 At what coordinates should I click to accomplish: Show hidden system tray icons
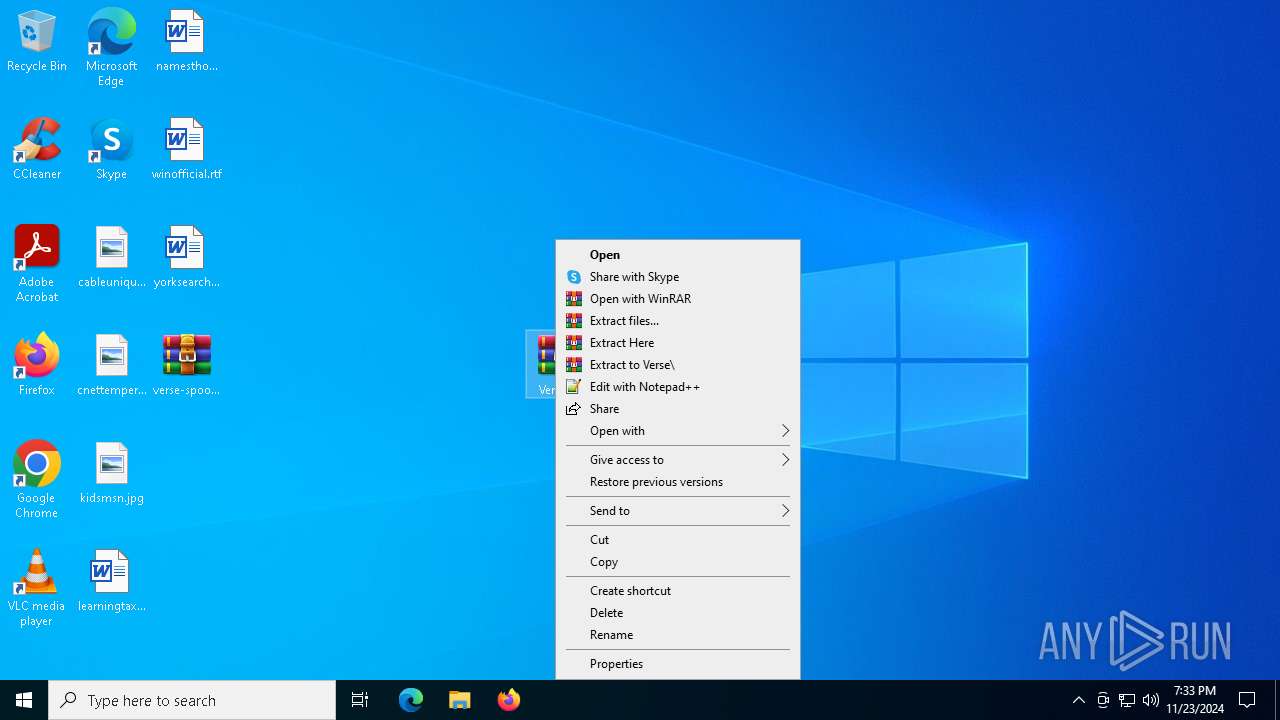coord(1078,700)
